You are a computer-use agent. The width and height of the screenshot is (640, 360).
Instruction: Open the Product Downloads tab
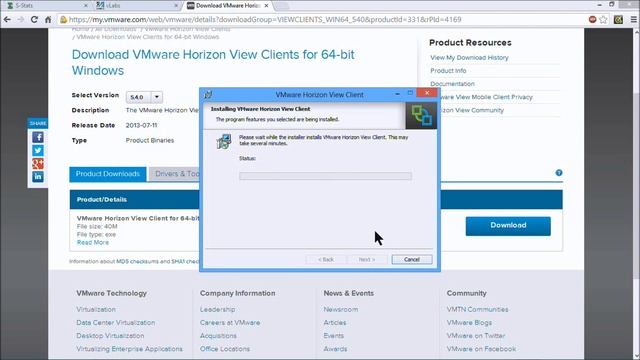click(108, 174)
